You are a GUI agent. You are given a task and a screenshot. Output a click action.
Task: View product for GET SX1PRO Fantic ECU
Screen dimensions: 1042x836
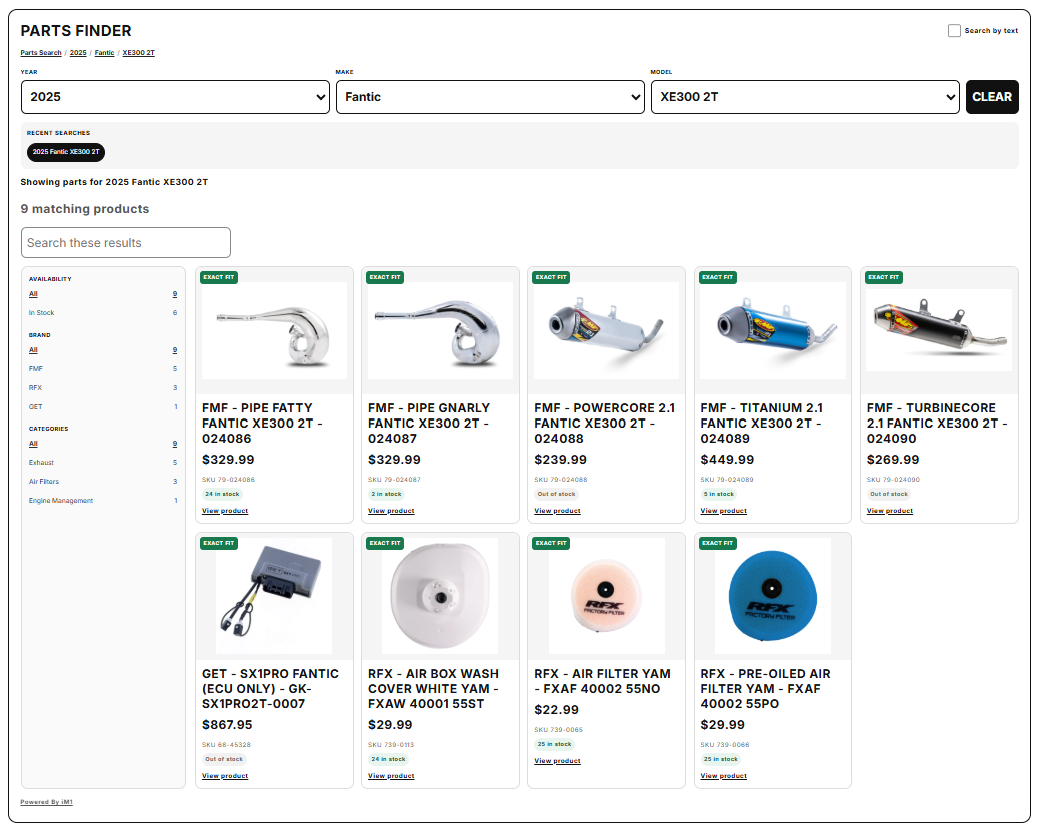point(225,776)
